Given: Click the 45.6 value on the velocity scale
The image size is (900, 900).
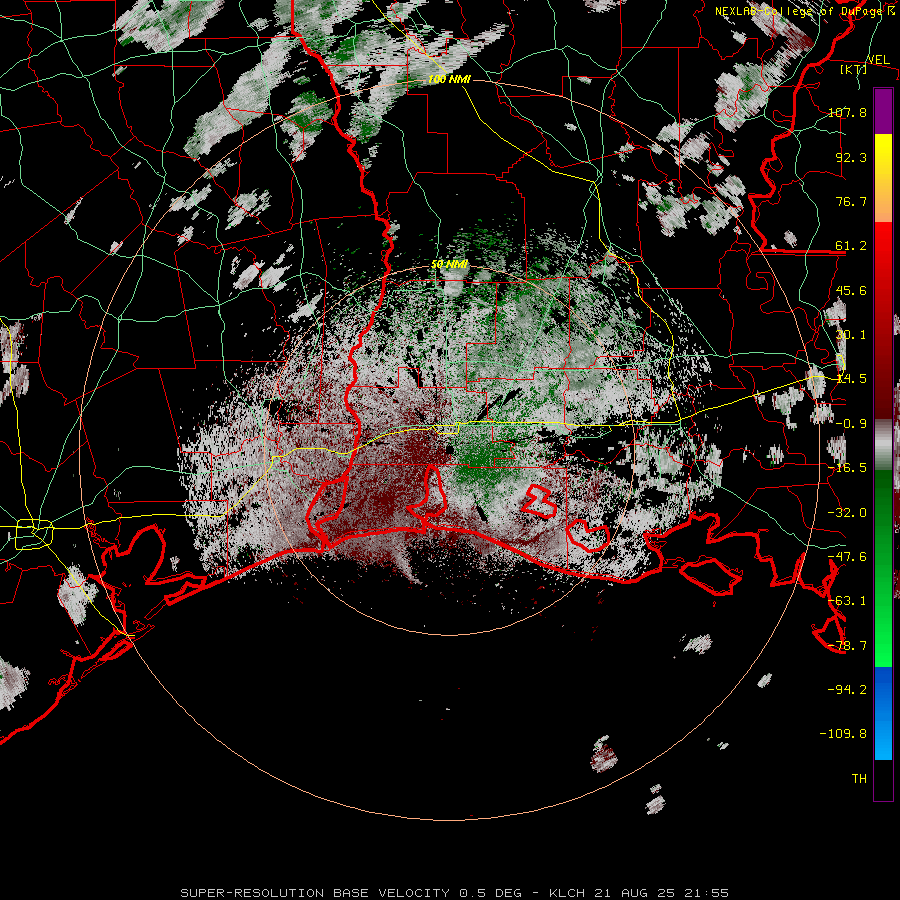Looking at the screenshot, I should point(851,290).
